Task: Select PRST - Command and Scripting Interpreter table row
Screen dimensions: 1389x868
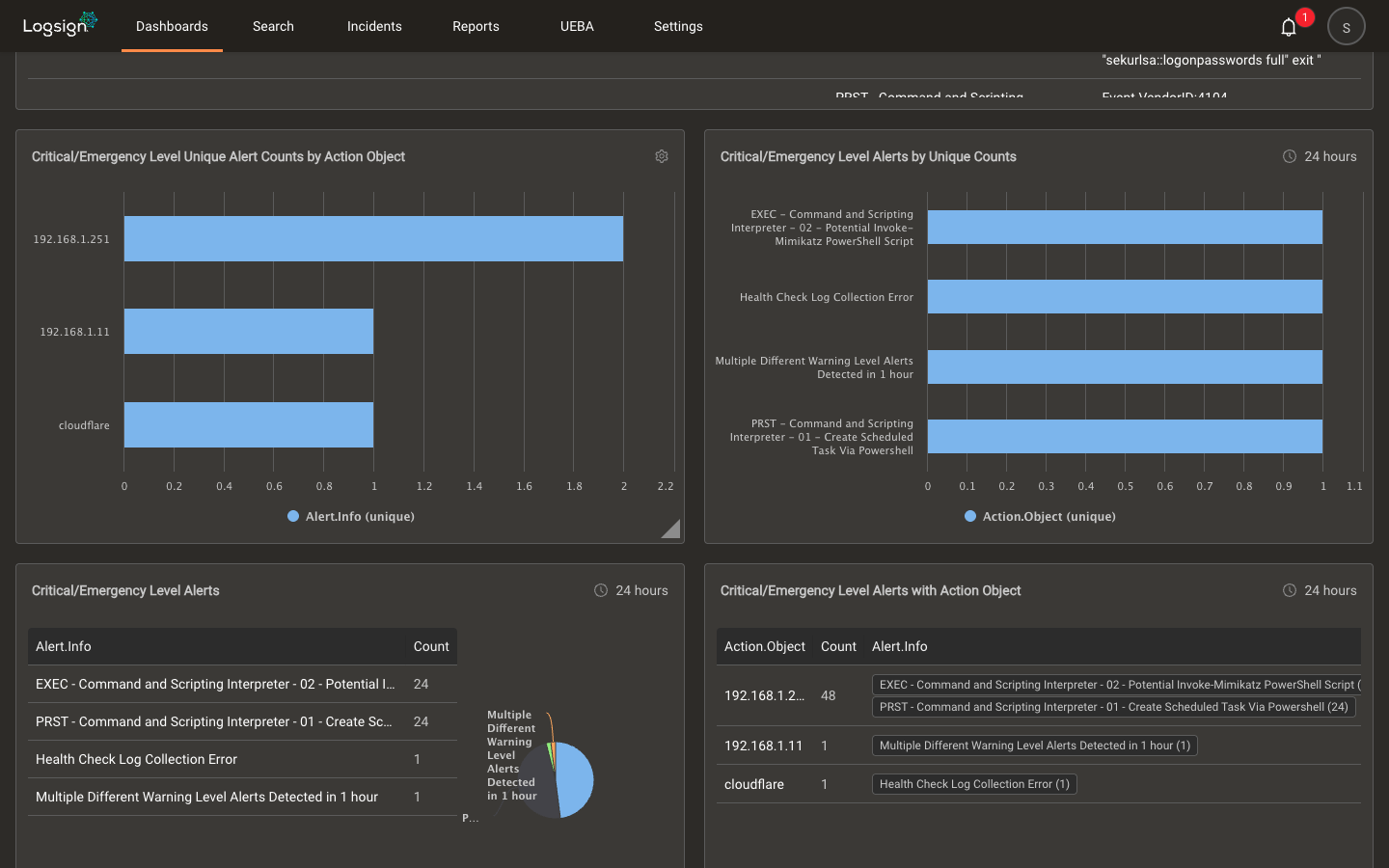Action: [x=242, y=721]
